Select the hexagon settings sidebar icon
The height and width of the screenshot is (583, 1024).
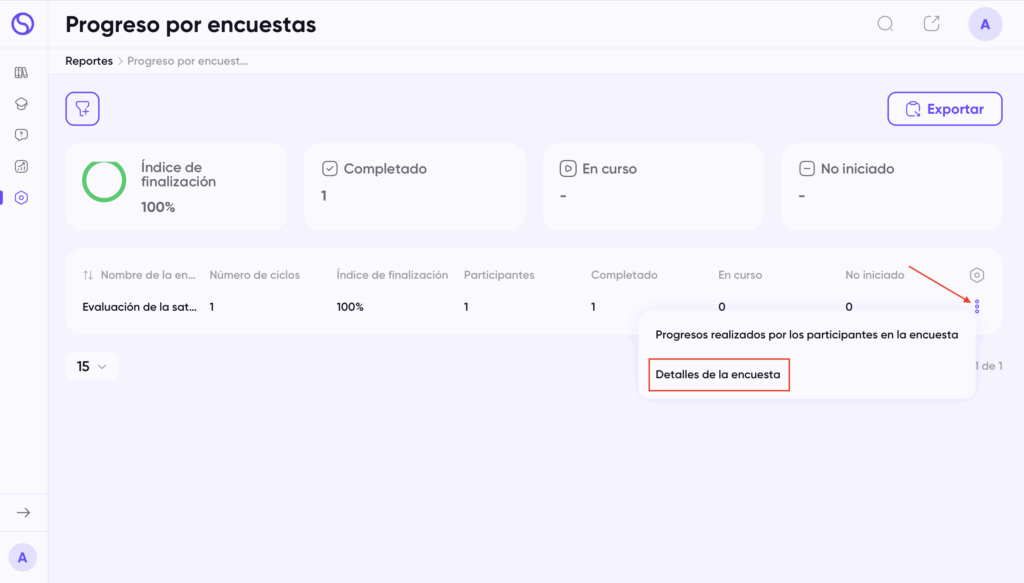[22, 198]
